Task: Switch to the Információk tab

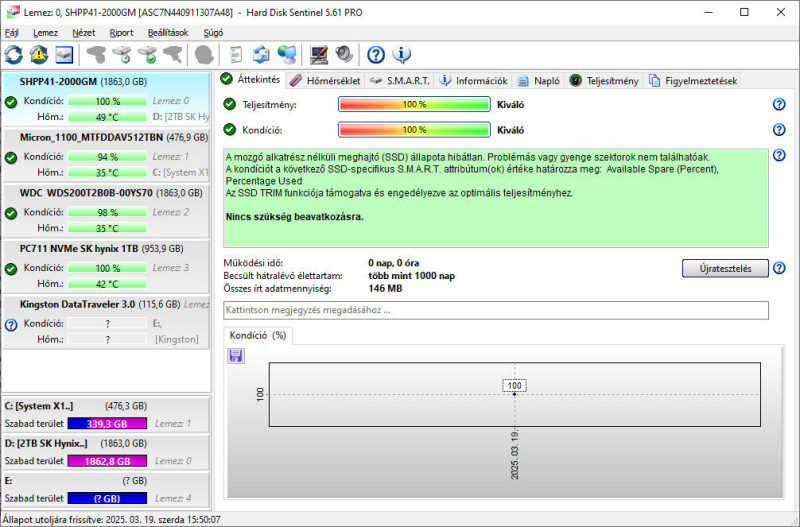Action: (x=474, y=81)
